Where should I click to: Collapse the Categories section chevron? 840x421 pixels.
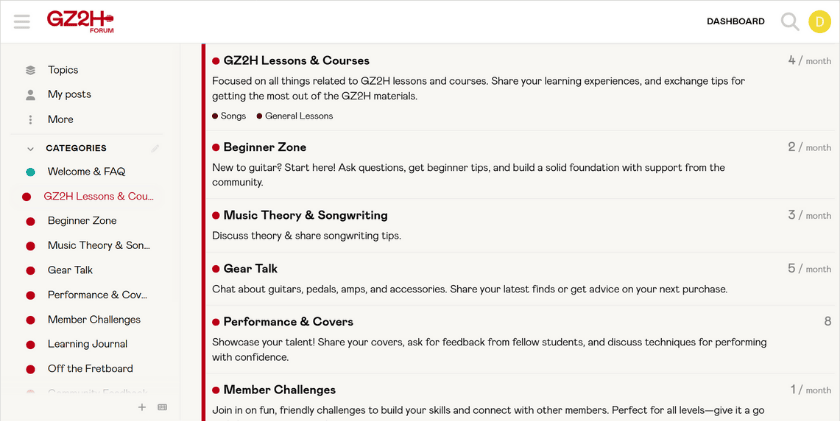click(x=30, y=148)
